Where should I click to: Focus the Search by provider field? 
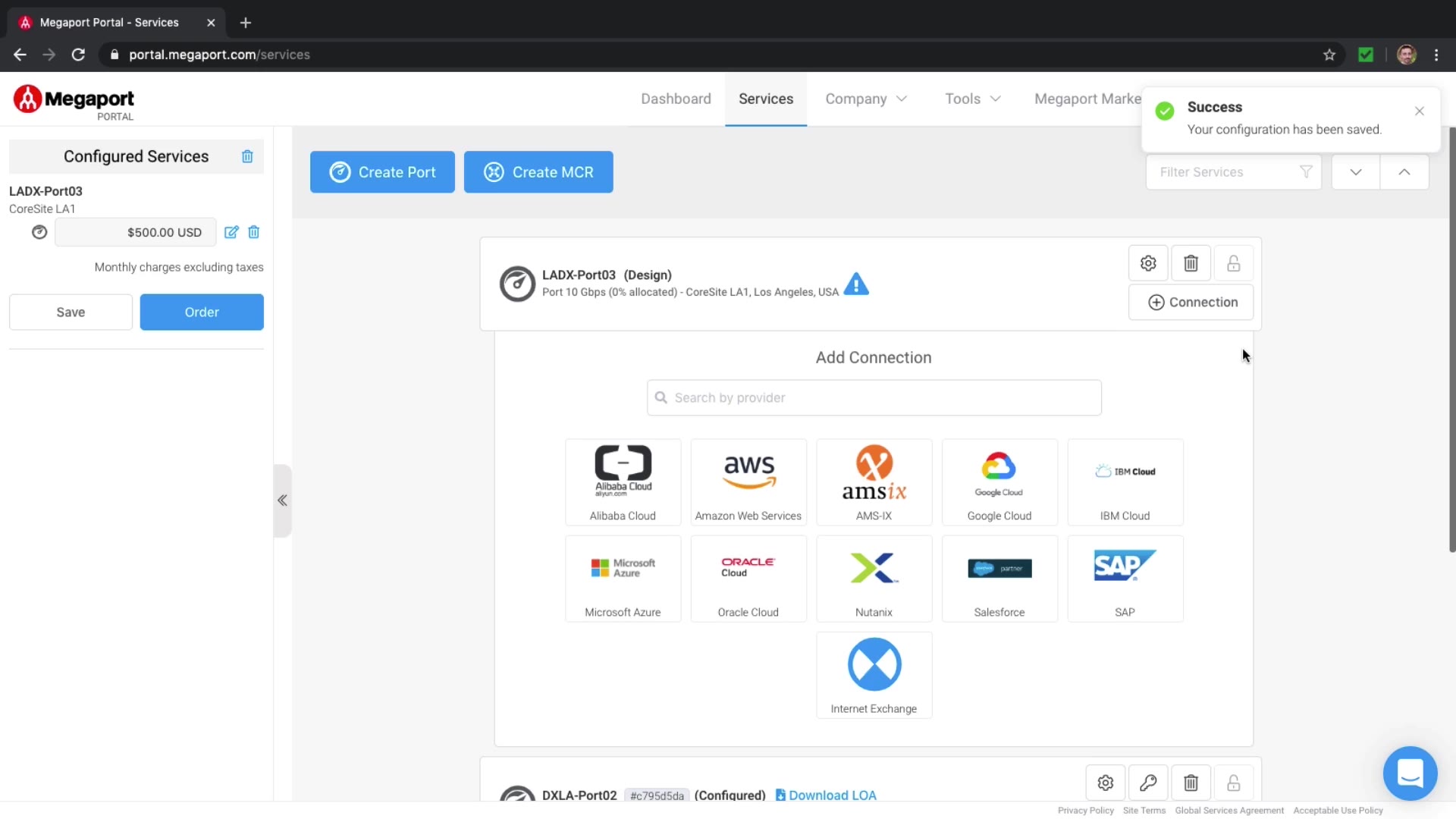point(874,398)
